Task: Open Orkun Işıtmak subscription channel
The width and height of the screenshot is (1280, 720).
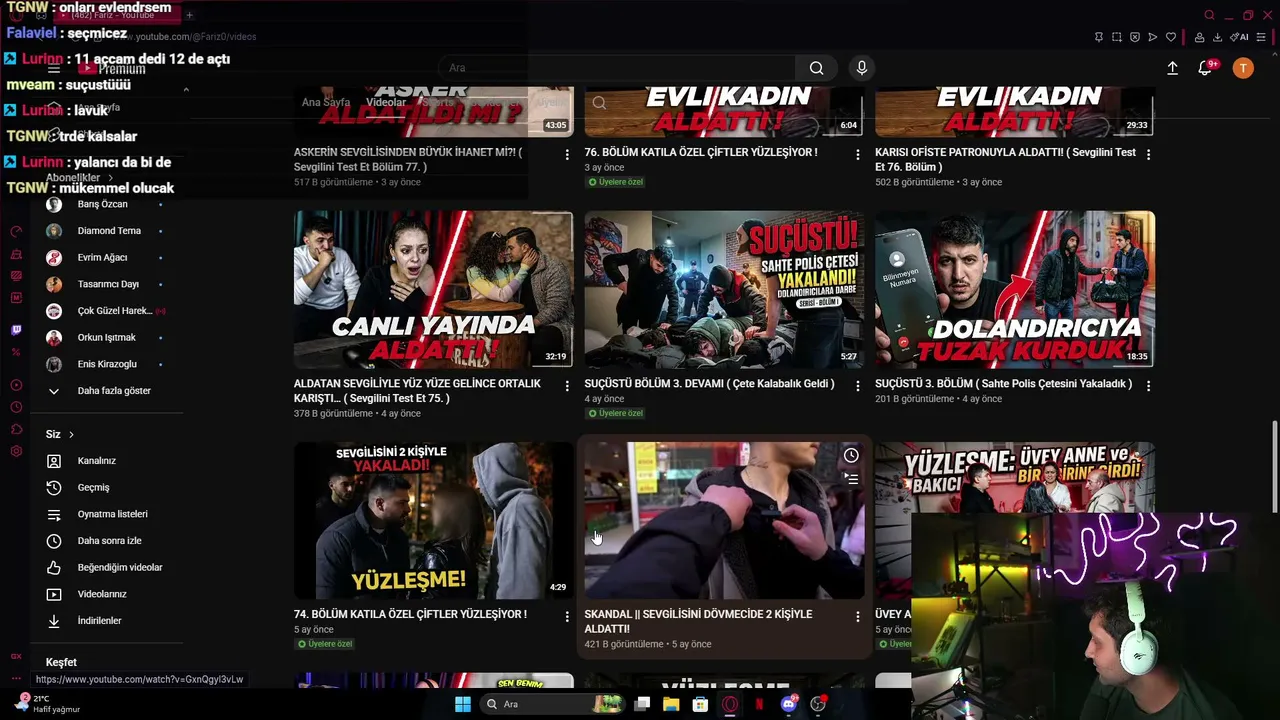Action: pos(107,338)
